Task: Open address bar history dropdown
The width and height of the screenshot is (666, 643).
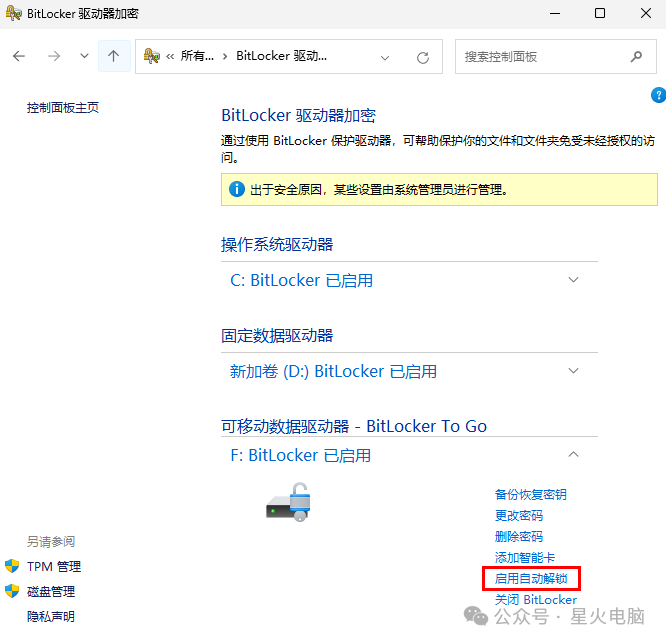Action: 385,58
